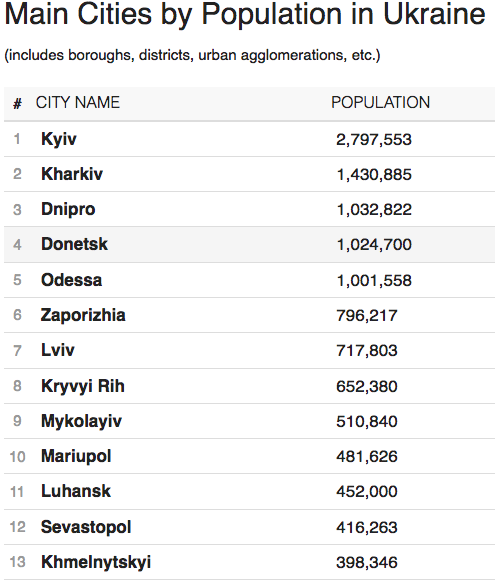The image size is (495, 580).
Task: Open the Mariupol city link
Action: pyautogui.click(x=76, y=456)
